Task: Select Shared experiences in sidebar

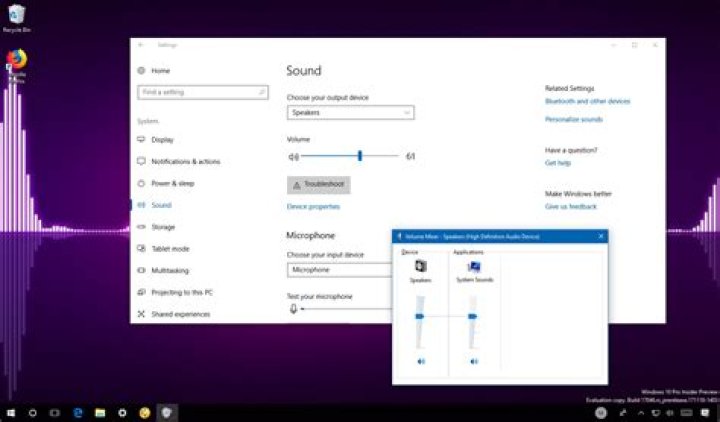Action: 180,314
